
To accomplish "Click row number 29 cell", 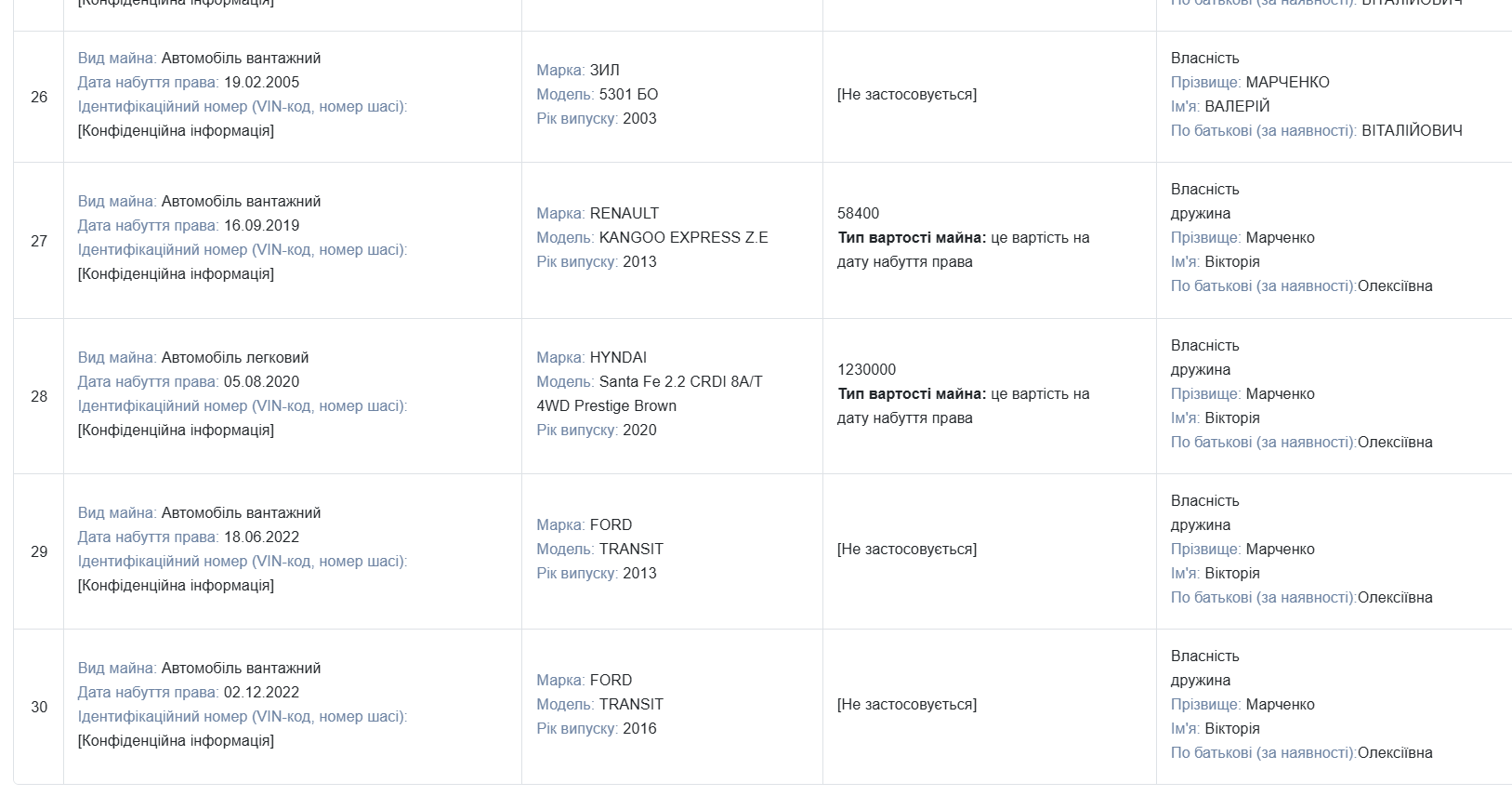I will coord(39,551).
